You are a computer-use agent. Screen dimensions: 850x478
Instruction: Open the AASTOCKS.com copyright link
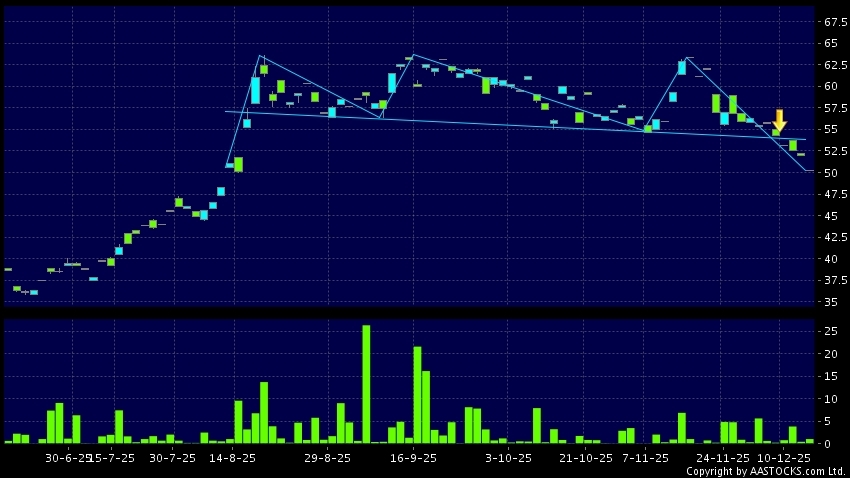coord(766,471)
